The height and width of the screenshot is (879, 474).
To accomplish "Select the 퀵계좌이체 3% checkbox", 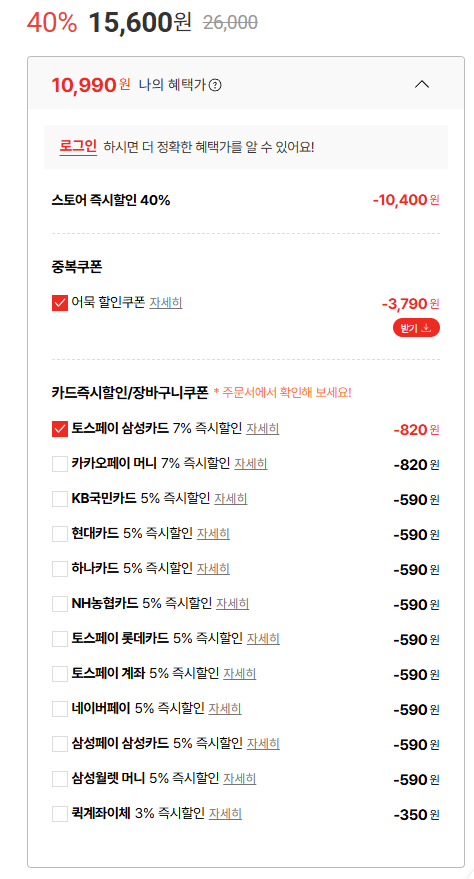I will tap(60, 813).
